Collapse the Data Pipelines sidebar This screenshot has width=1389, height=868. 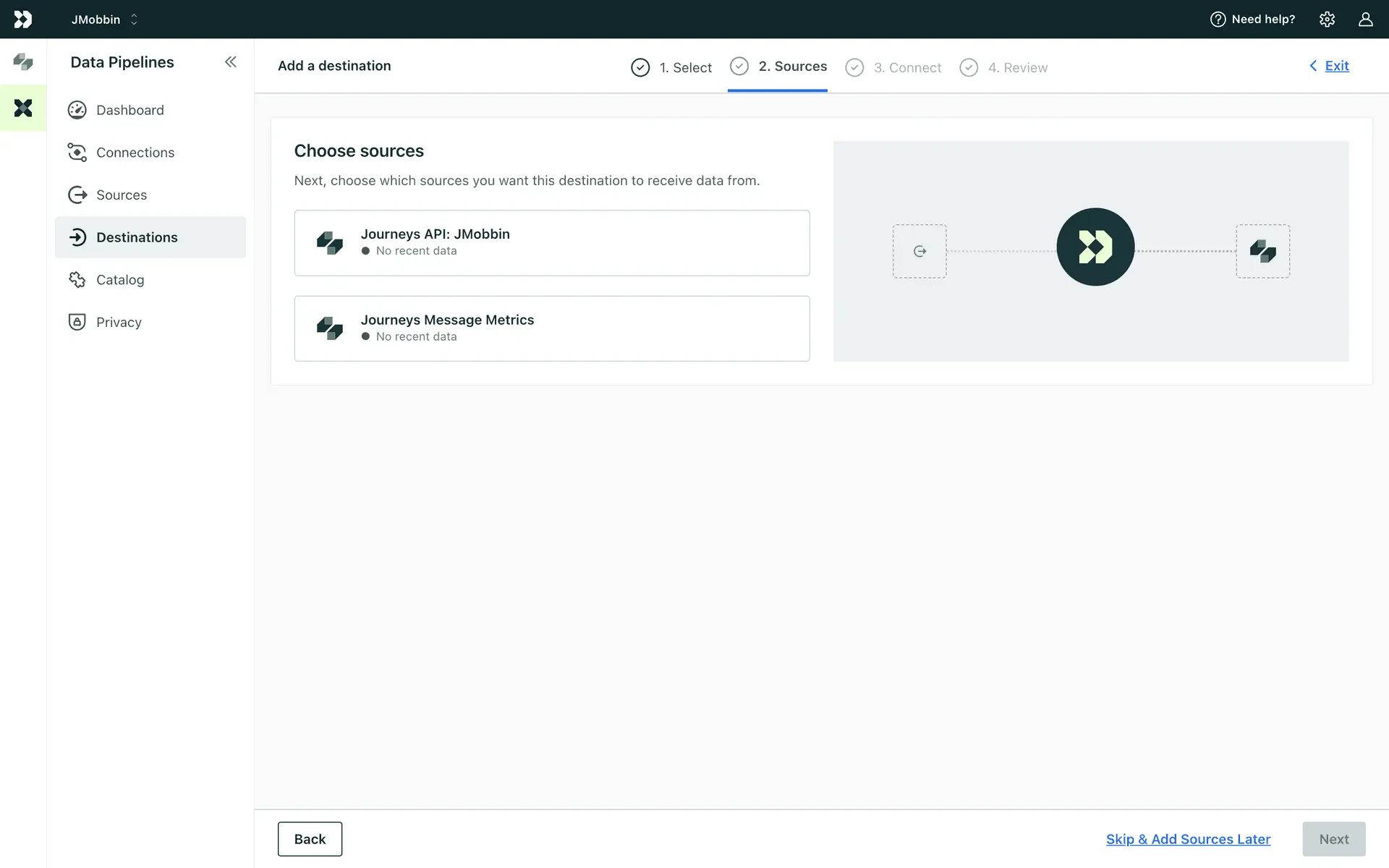point(230,62)
